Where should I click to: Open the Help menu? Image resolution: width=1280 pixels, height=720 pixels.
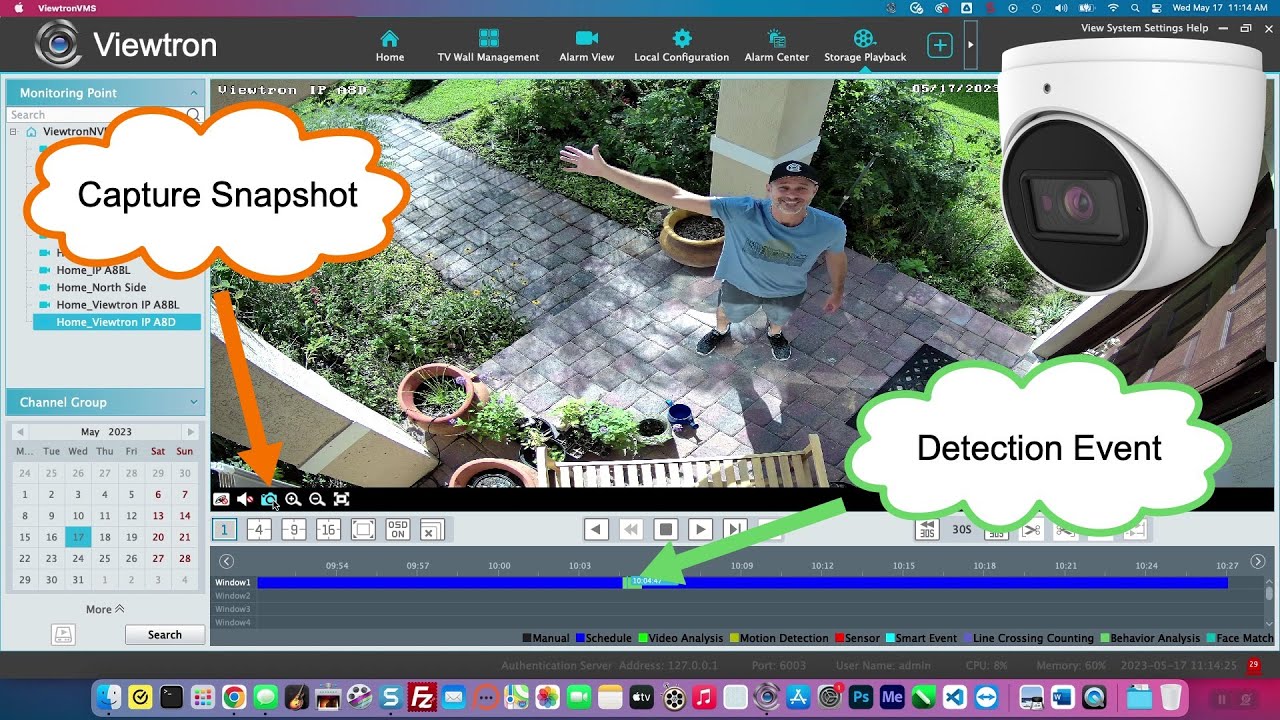[1197, 28]
